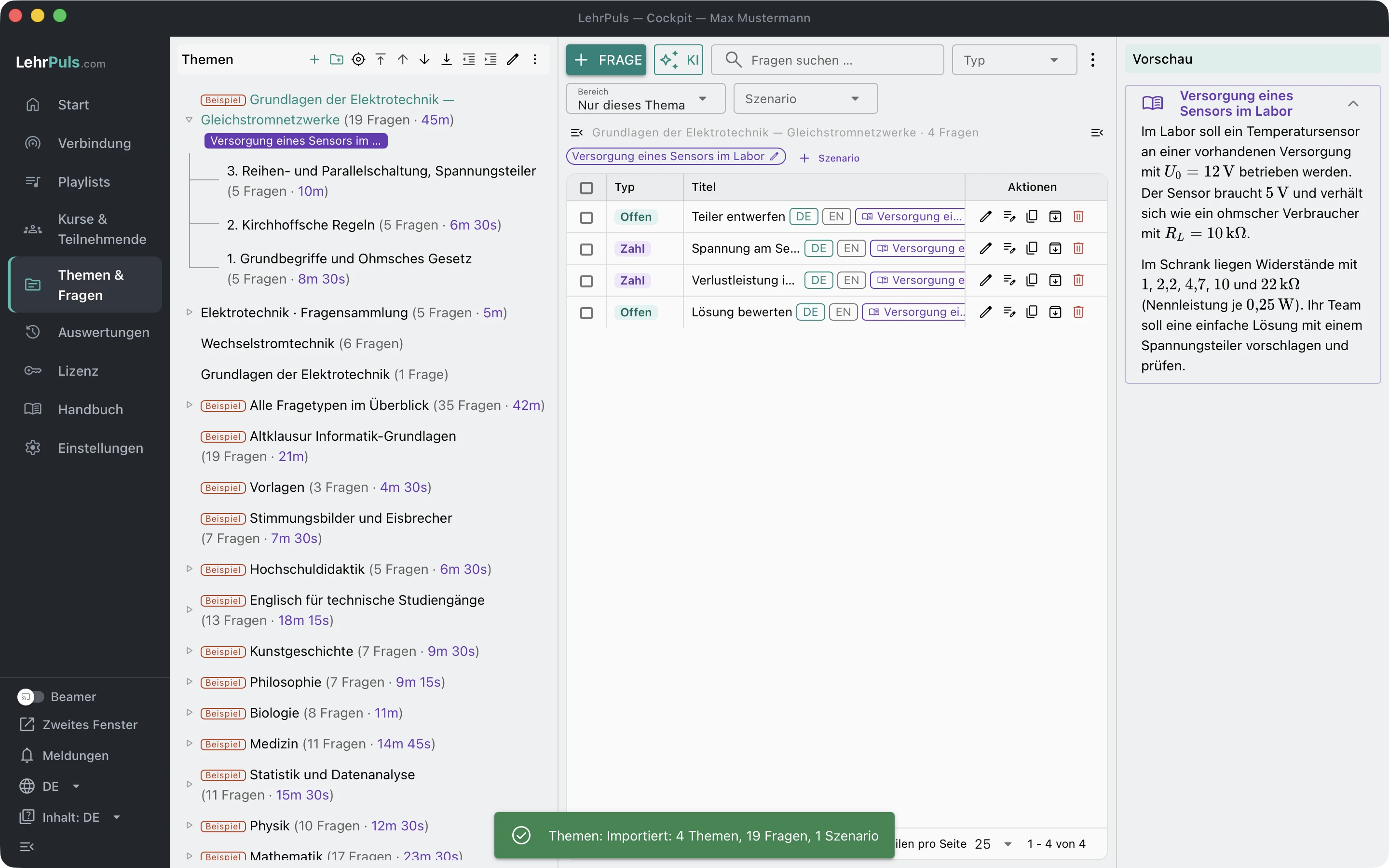Open Kurse & Teilnehmende in the sidebar
This screenshot has height=868, width=1389.
(85, 229)
